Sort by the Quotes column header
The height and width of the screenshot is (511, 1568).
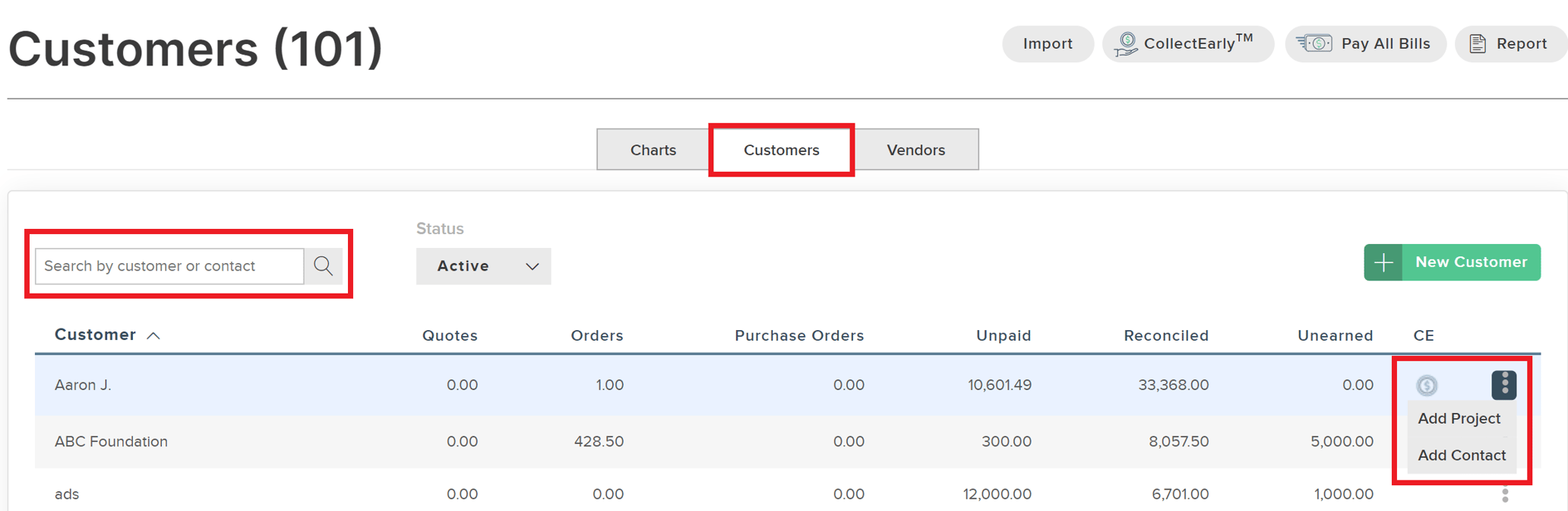[450, 335]
